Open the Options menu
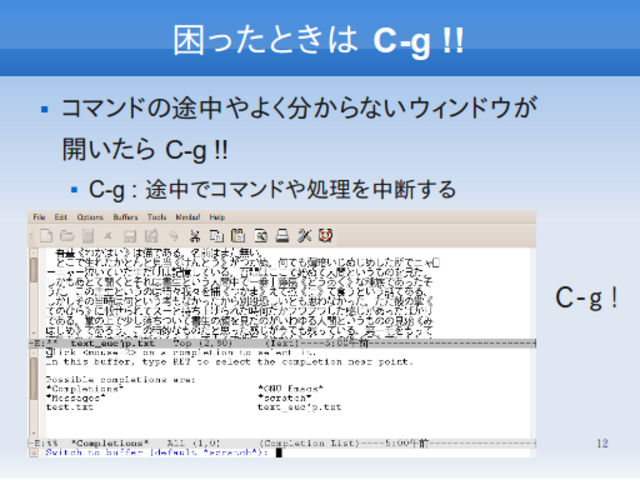The image size is (640, 480). click(x=89, y=217)
